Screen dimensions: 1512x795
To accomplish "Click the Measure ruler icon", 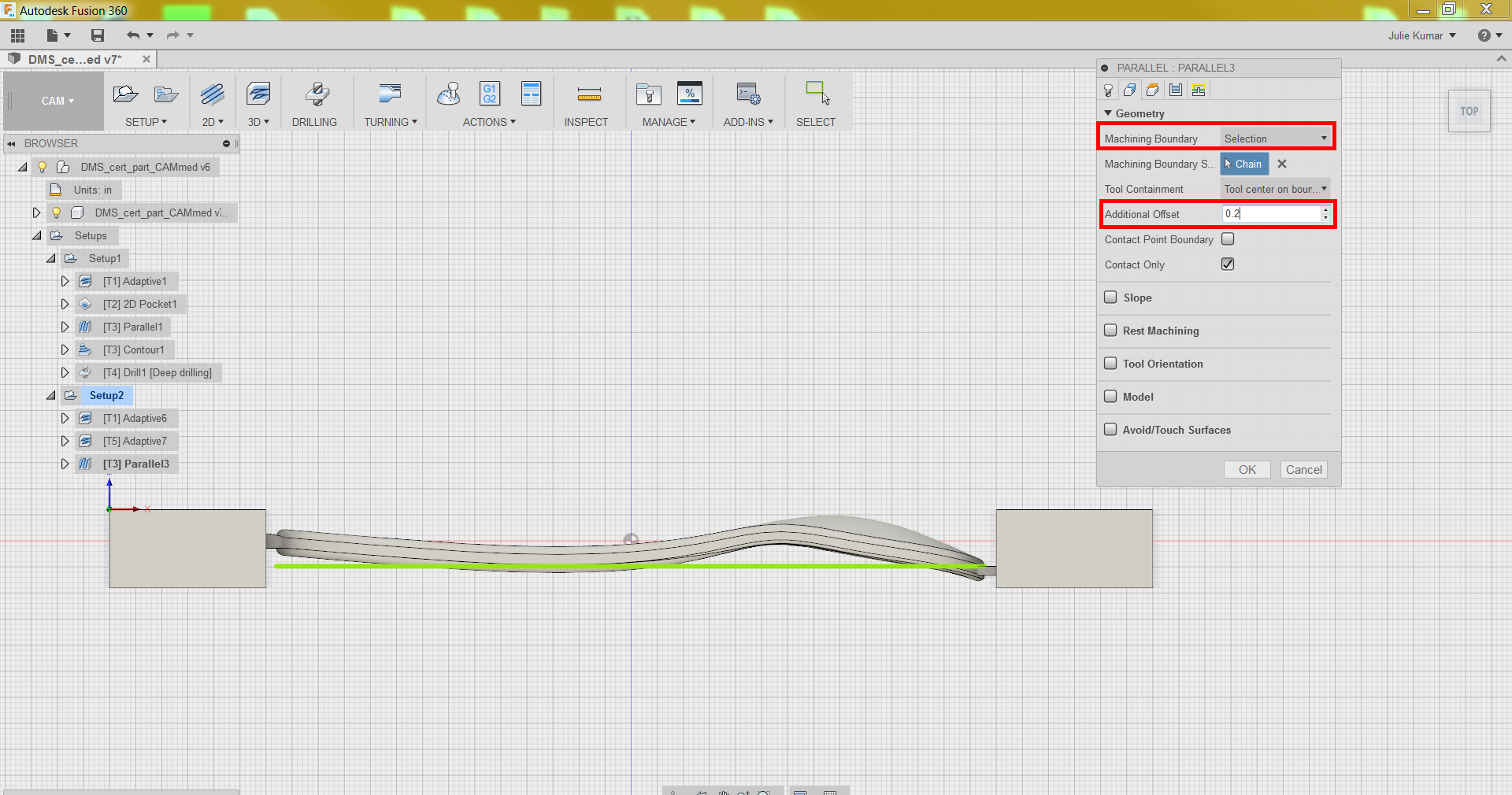I will point(589,95).
